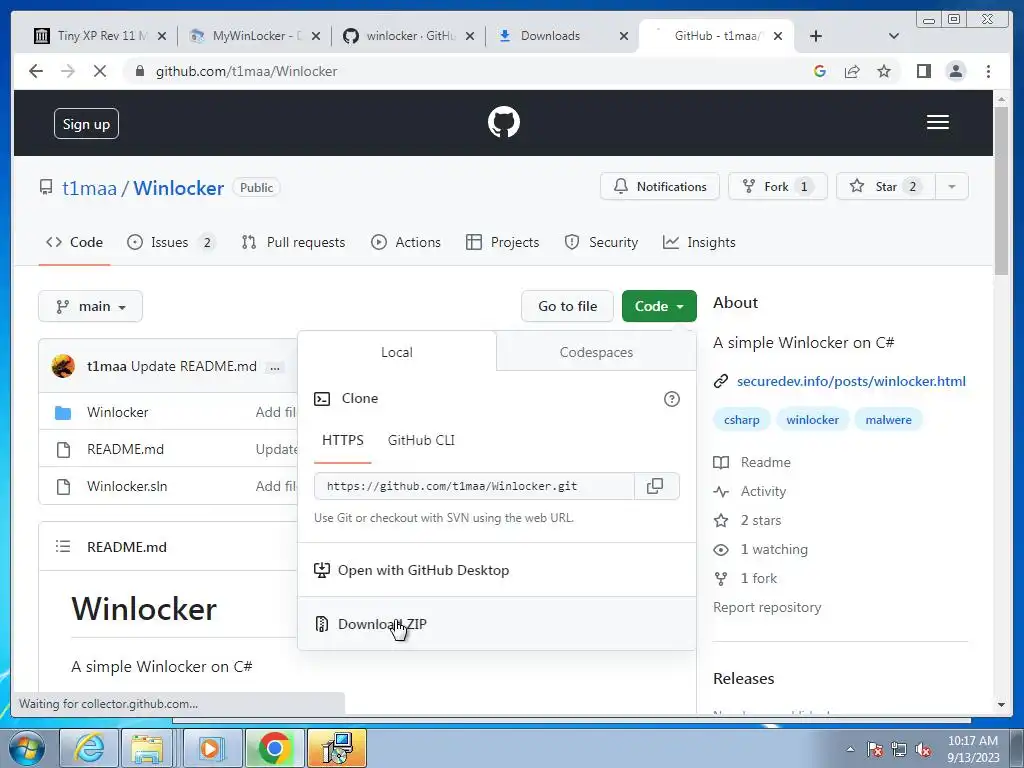Open the Pull requests tab

[293, 242]
